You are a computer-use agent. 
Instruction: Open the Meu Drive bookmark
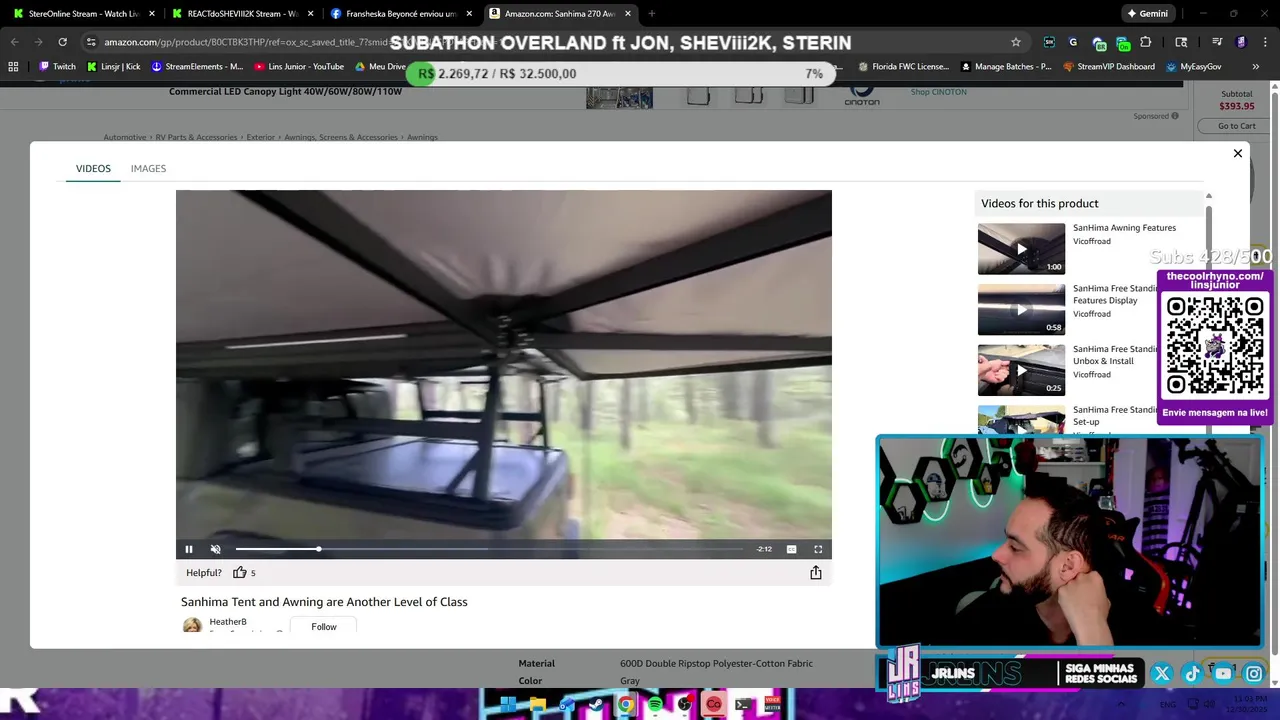point(381,67)
